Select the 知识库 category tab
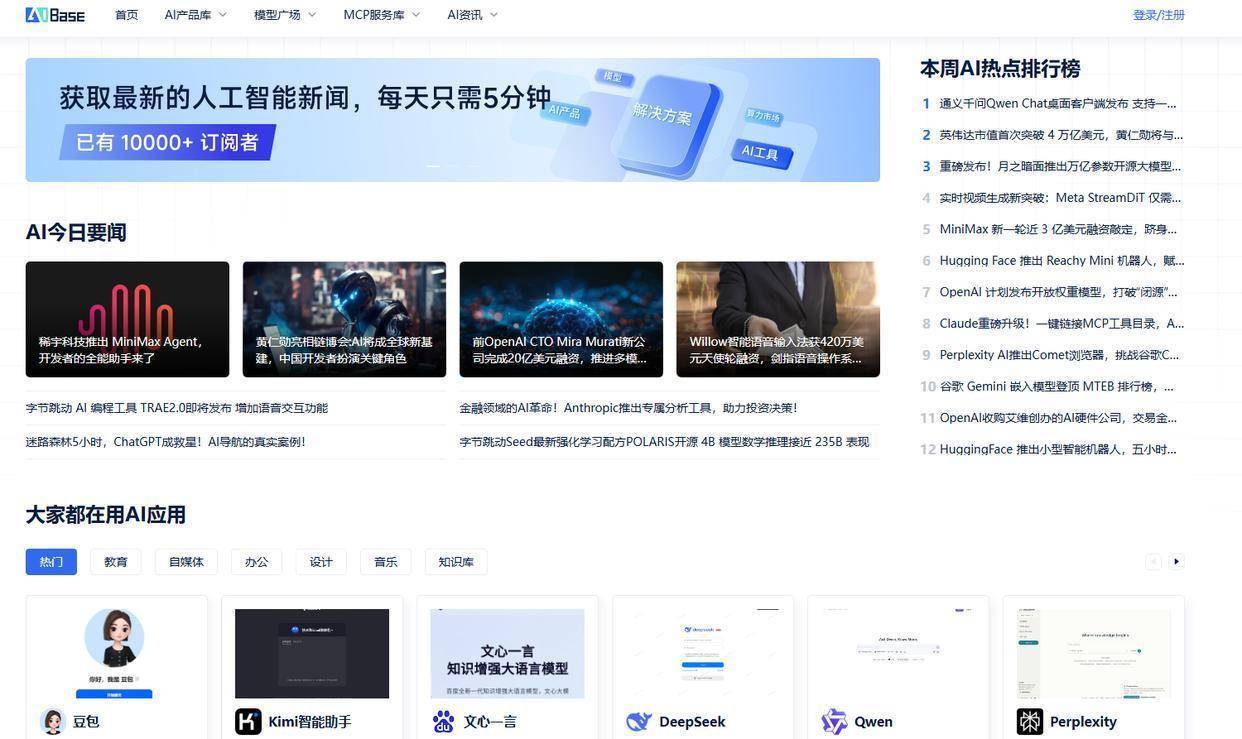 (456, 562)
